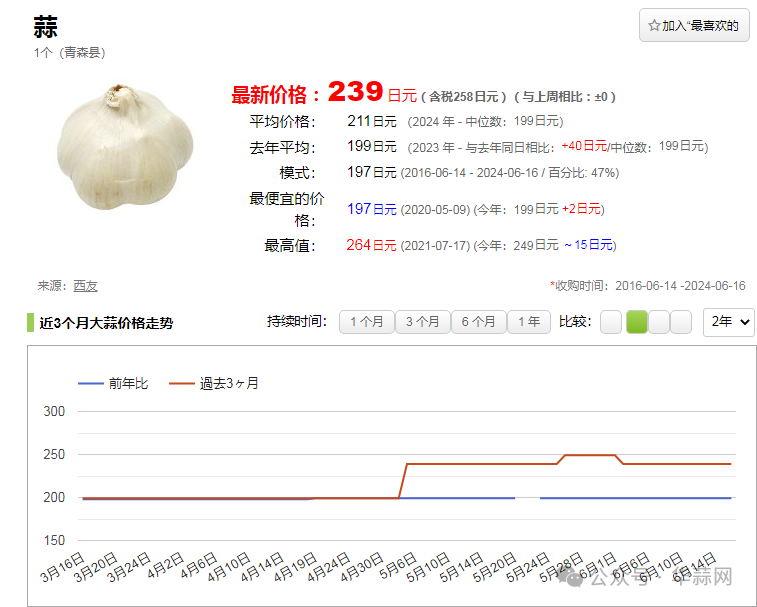Open the garlic product image
The width and height of the screenshot is (757, 607).
pos(125,147)
